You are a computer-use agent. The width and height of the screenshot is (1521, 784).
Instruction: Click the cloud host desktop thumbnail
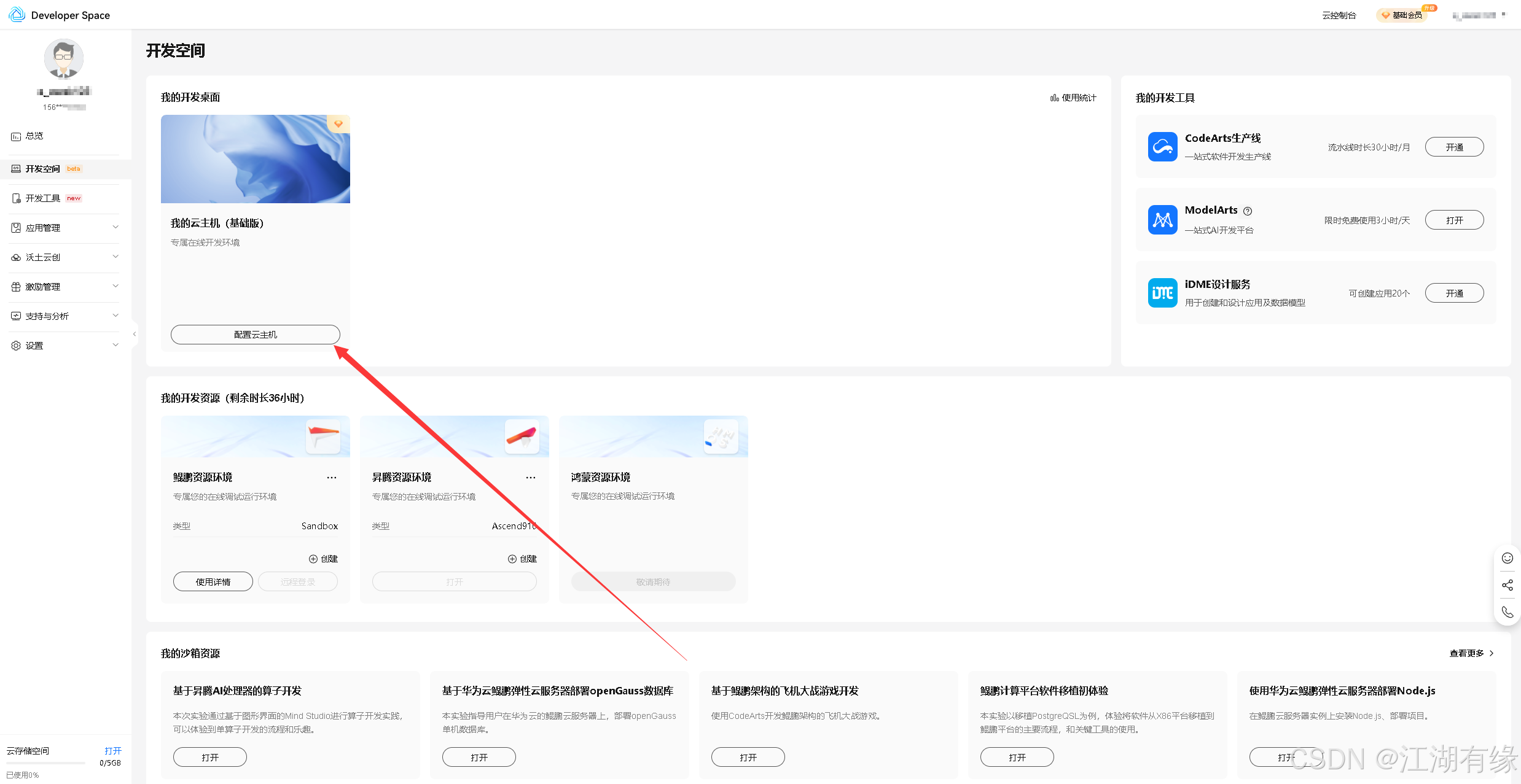(x=255, y=159)
